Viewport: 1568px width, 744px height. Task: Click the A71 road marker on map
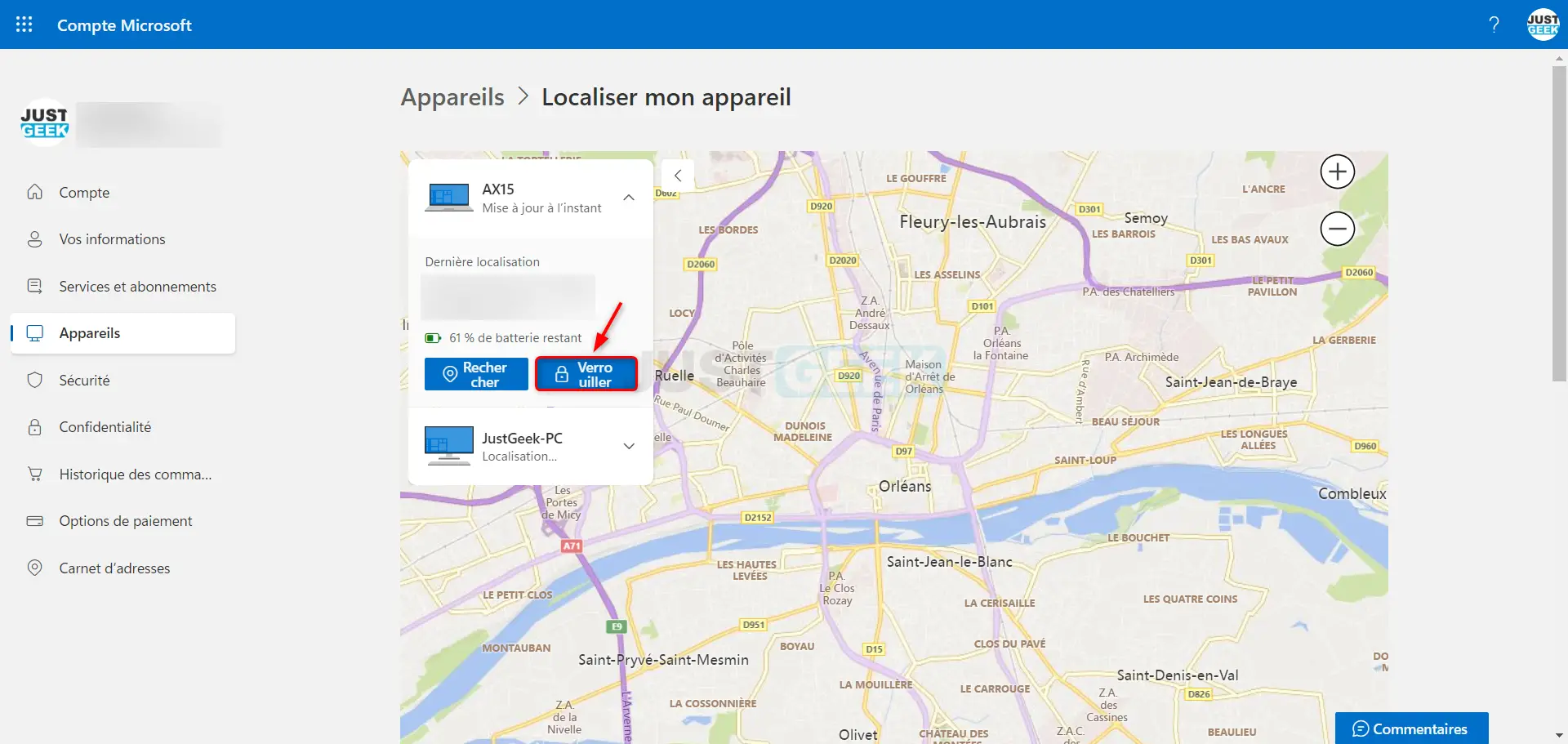(572, 546)
